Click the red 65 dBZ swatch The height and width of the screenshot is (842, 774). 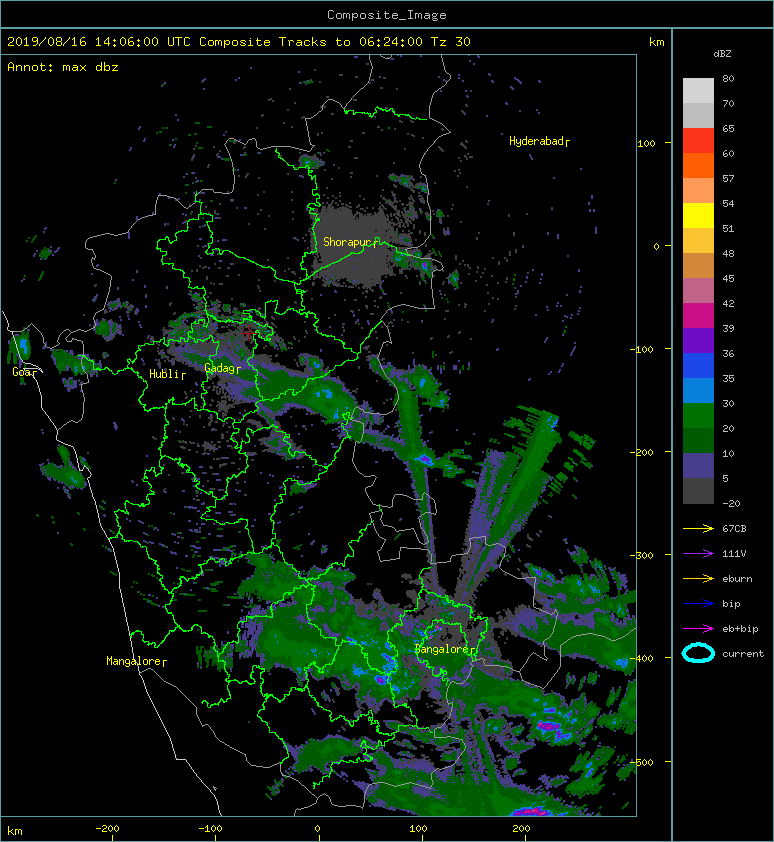point(698,140)
